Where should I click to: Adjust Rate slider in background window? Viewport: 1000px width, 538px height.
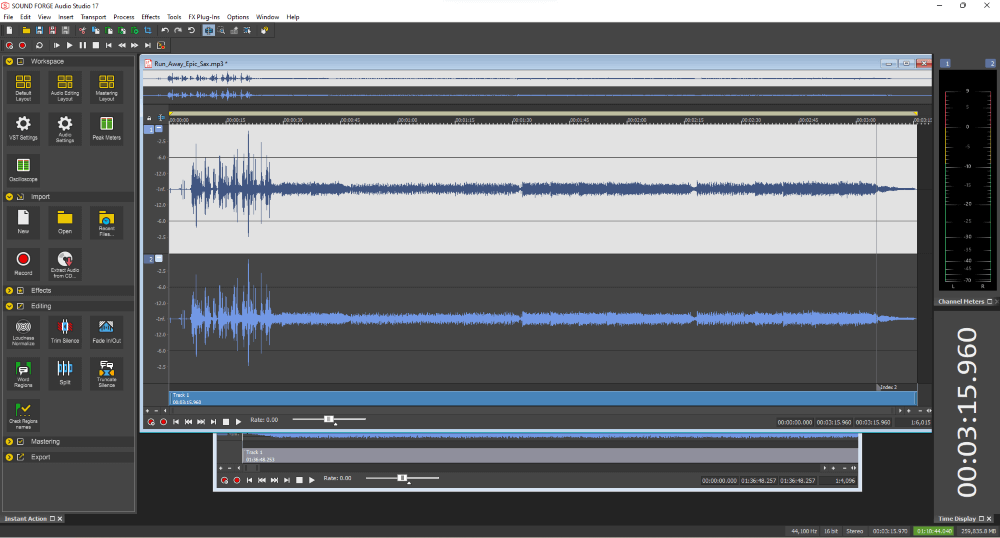(x=402, y=478)
